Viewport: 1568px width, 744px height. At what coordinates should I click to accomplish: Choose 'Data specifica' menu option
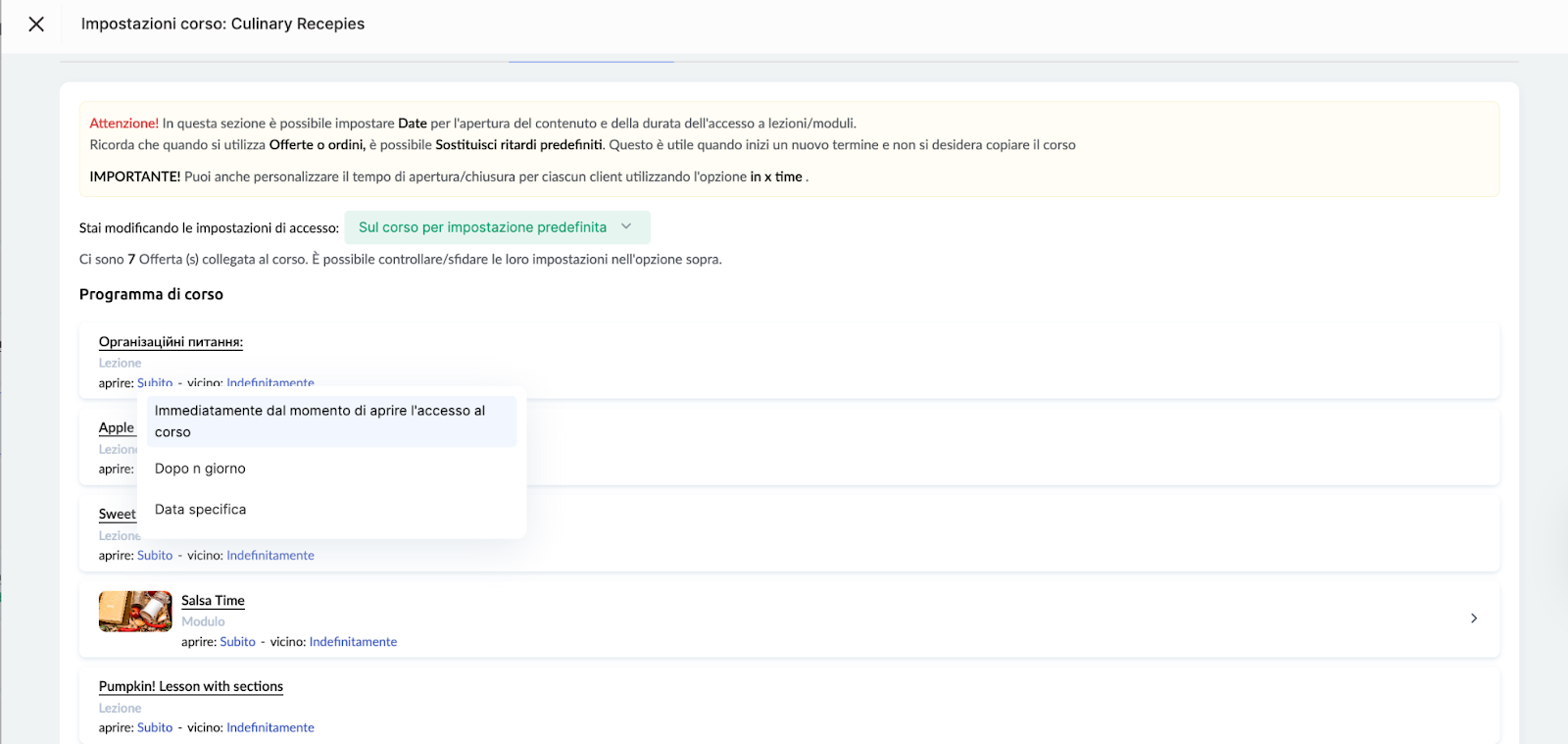(200, 510)
